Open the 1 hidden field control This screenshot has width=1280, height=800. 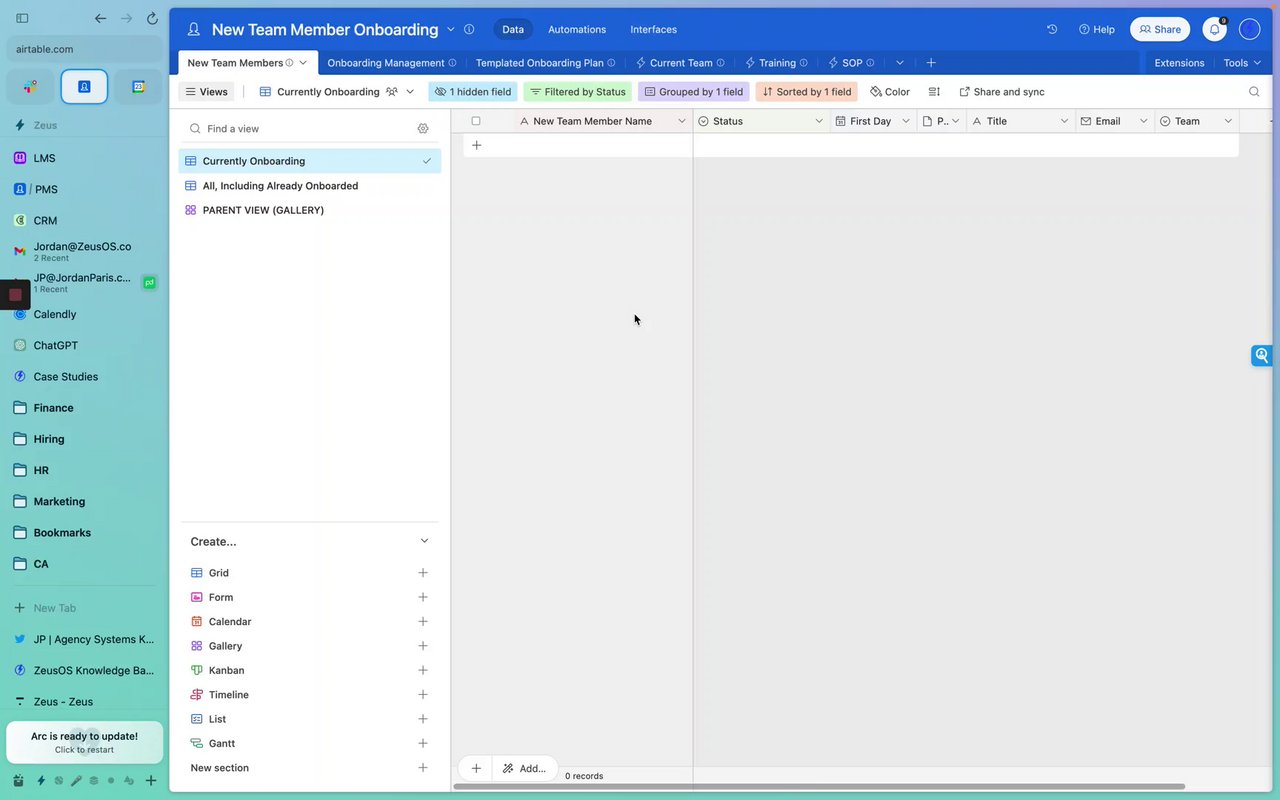pos(473,91)
